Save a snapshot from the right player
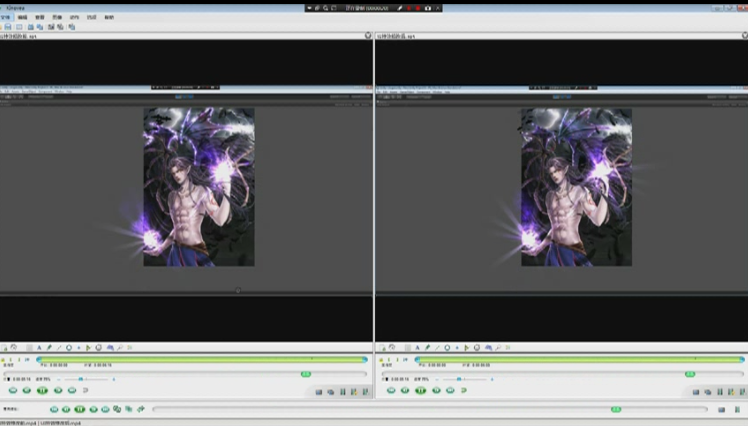 coord(696,392)
